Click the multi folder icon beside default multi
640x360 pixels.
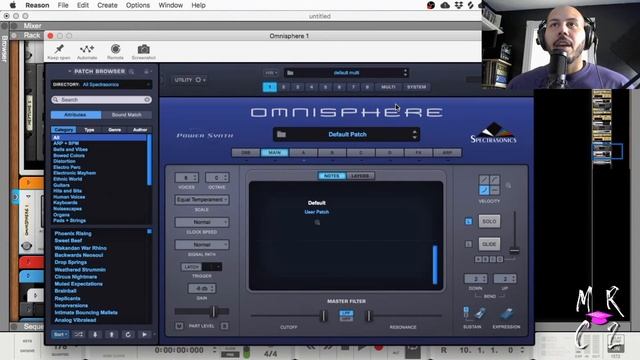pyautogui.click(x=290, y=73)
